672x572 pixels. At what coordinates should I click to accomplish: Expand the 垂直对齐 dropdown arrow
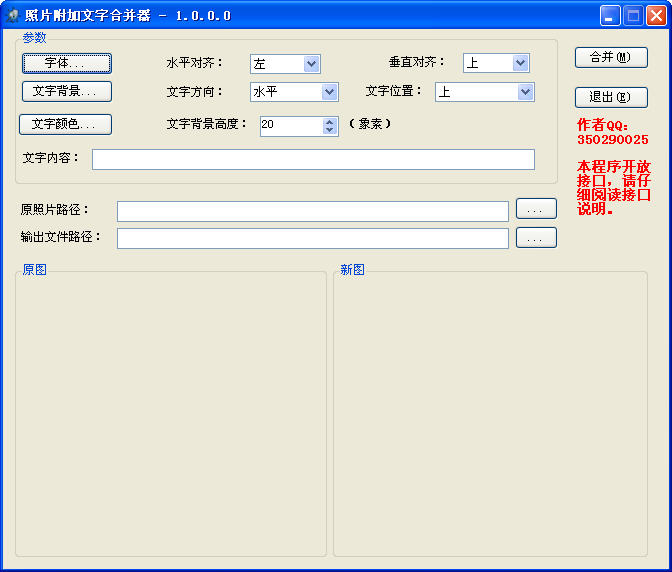pos(520,63)
